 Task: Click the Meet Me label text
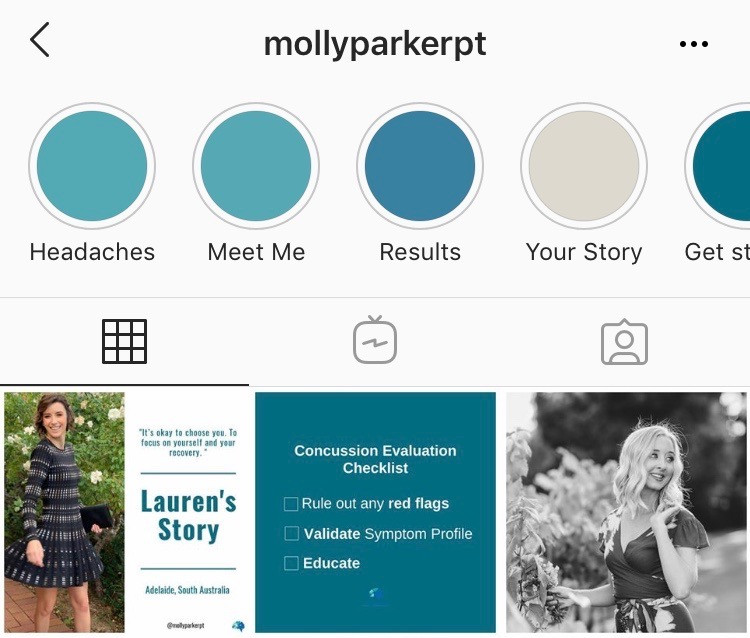[256, 252]
